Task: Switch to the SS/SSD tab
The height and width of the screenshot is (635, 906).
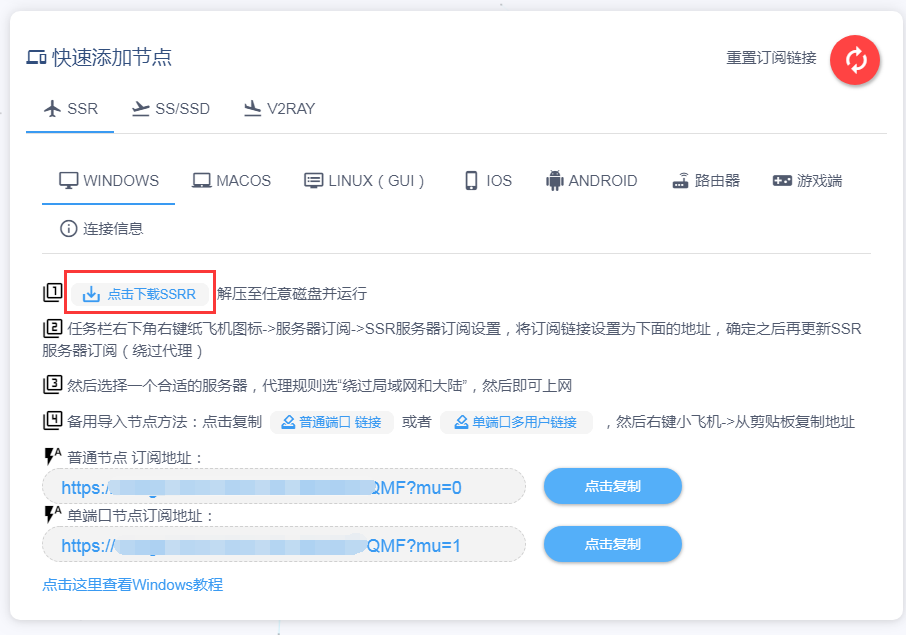Action: click(171, 109)
